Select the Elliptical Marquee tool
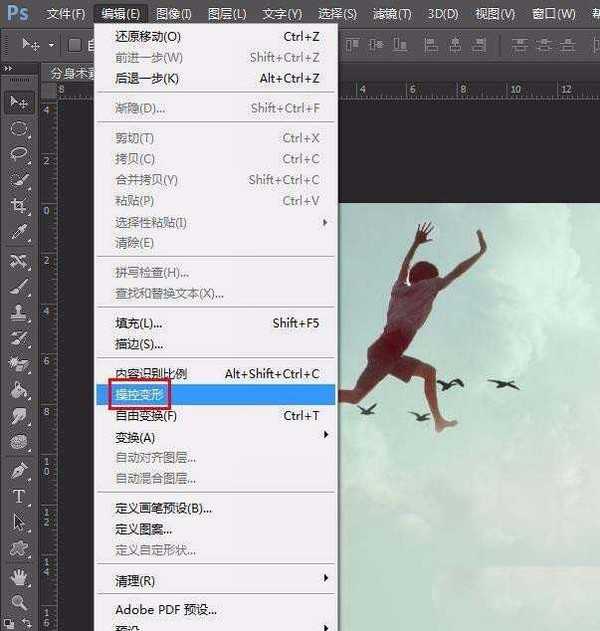The image size is (600, 631). click(x=19, y=128)
